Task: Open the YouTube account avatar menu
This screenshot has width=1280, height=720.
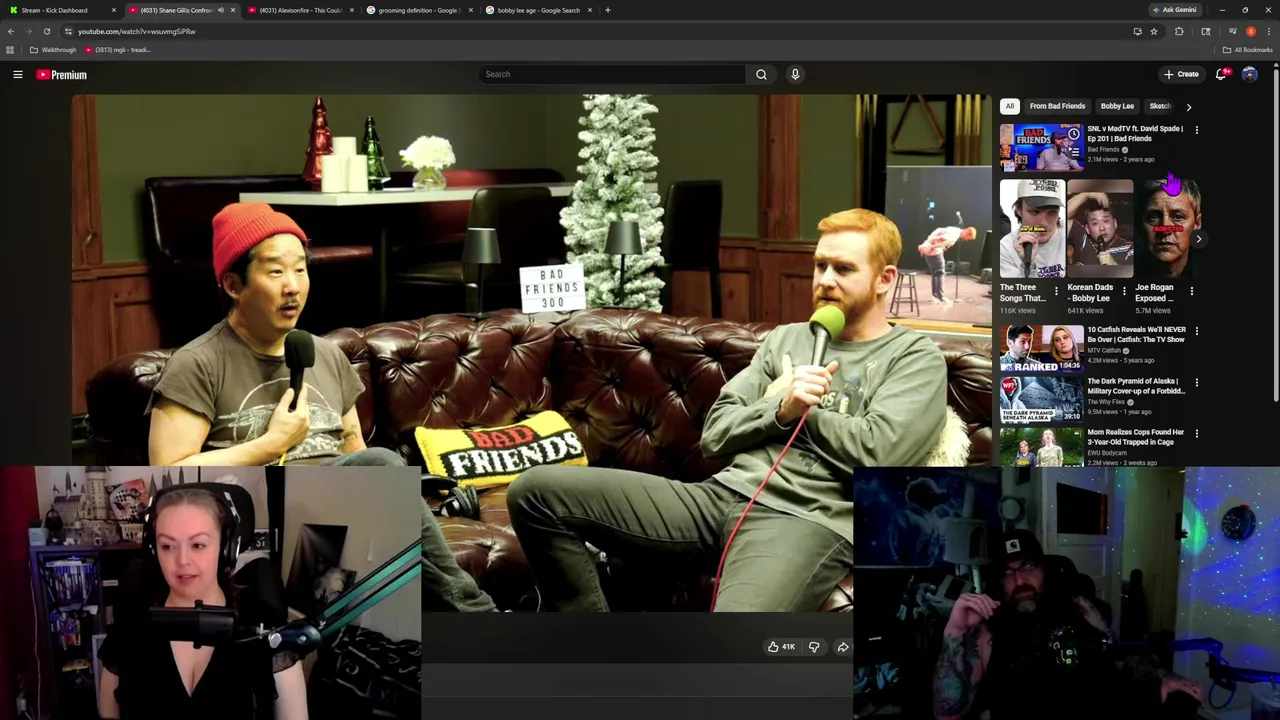Action: [1249, 74]
